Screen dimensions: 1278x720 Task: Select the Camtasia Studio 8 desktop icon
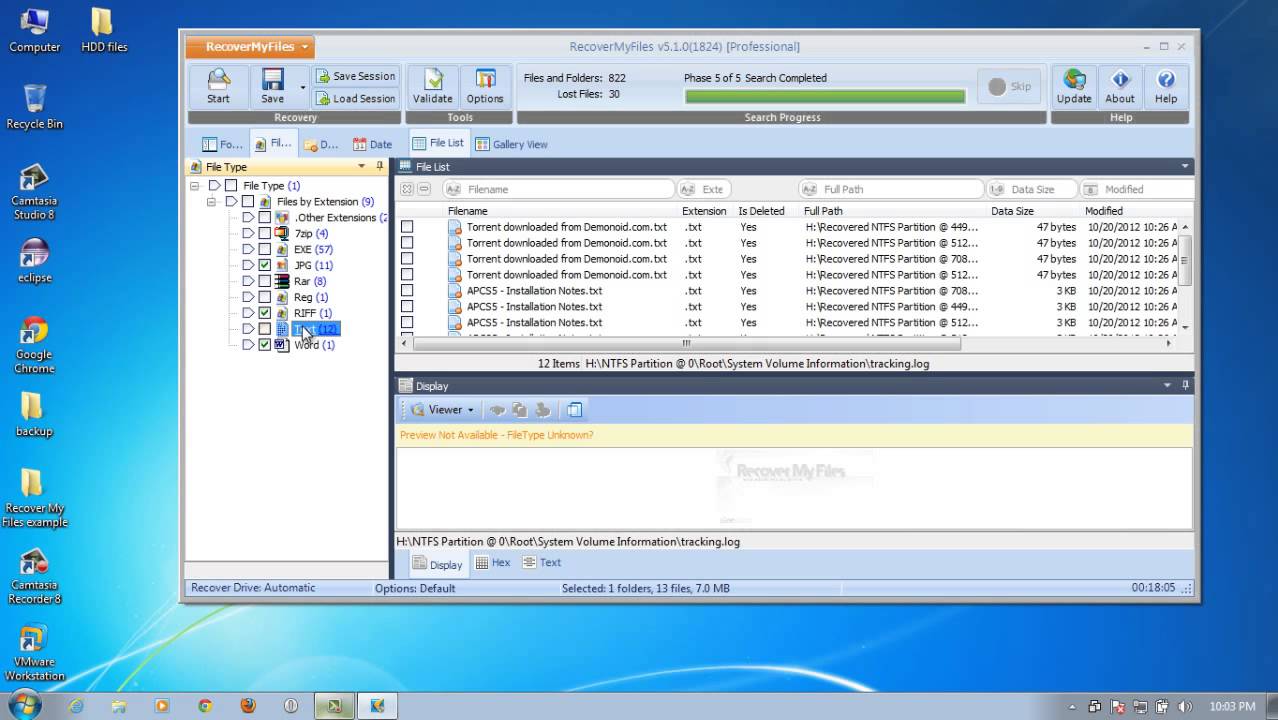point(34,192)
